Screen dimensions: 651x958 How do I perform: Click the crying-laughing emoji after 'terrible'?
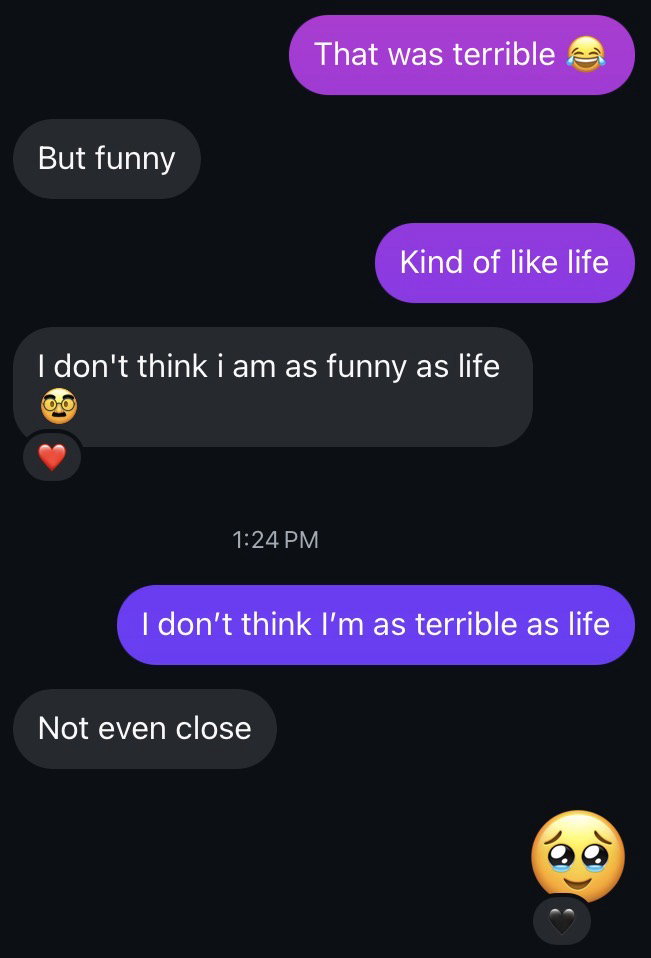point(586,54)
